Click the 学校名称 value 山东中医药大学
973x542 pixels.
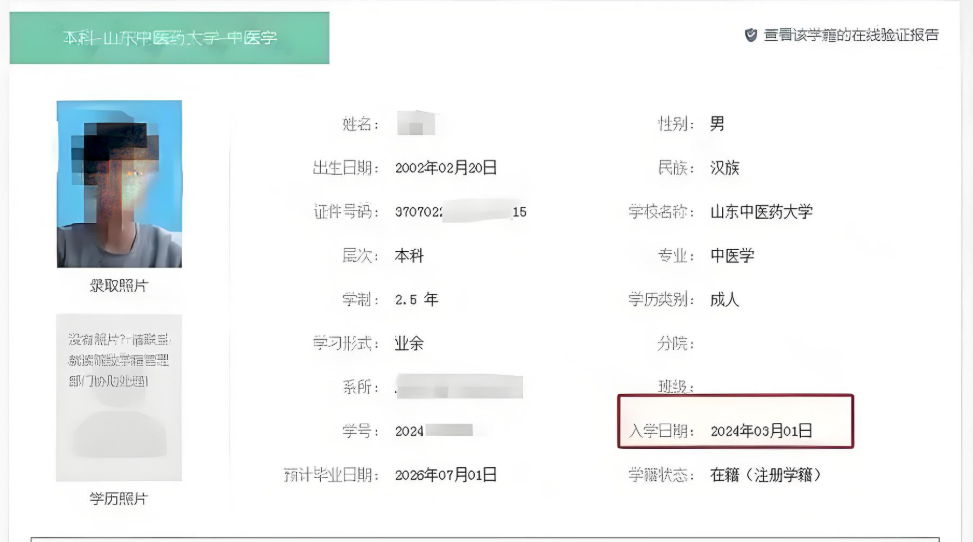[761, 212]
